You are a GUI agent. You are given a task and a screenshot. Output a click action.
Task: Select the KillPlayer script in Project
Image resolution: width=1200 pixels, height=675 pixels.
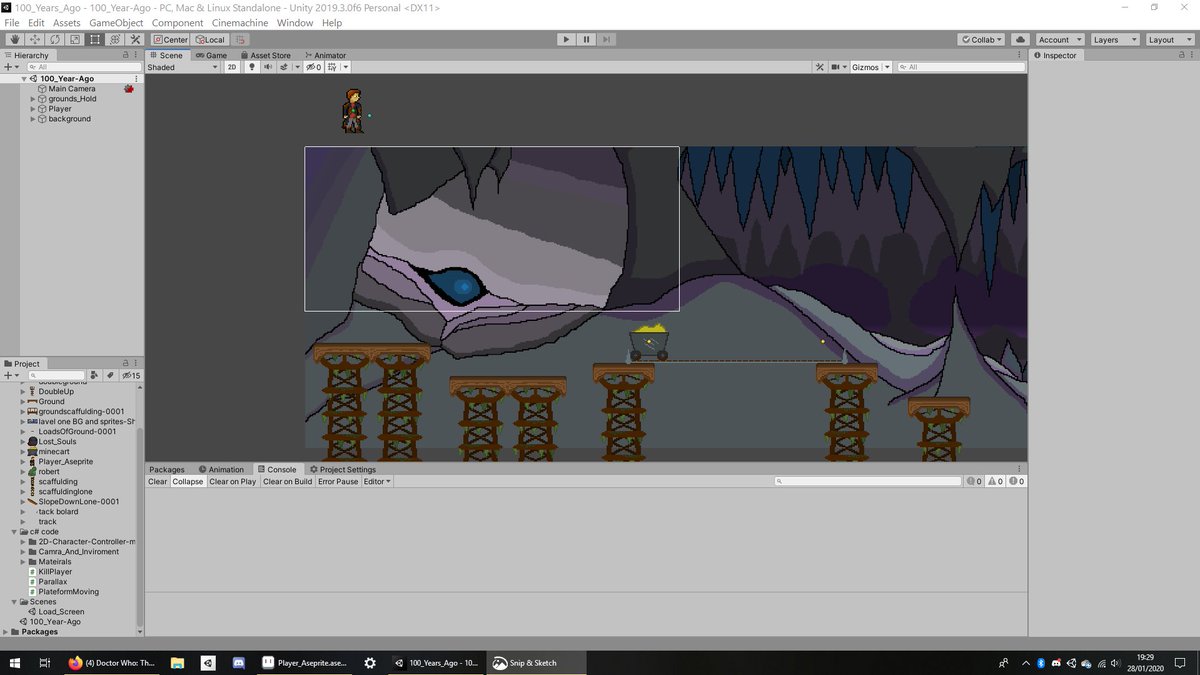coord(55,572)
